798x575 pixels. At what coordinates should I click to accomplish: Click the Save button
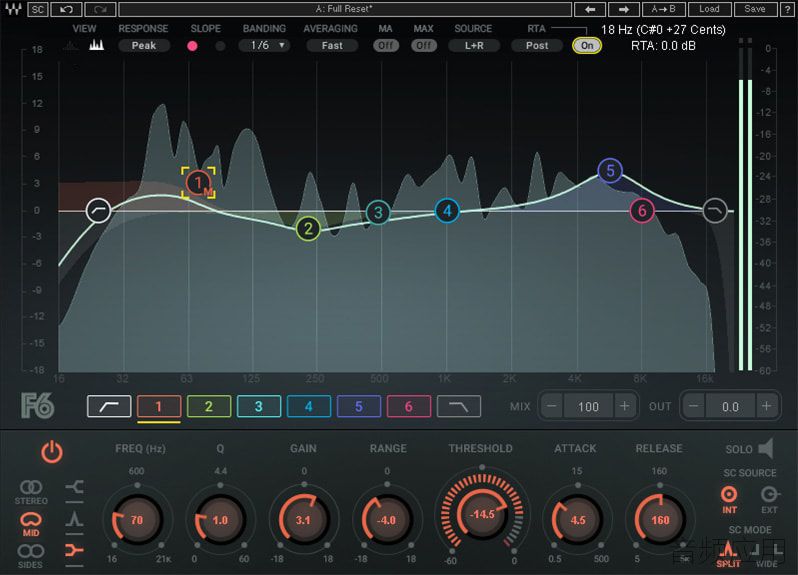(x=755, y=9)
